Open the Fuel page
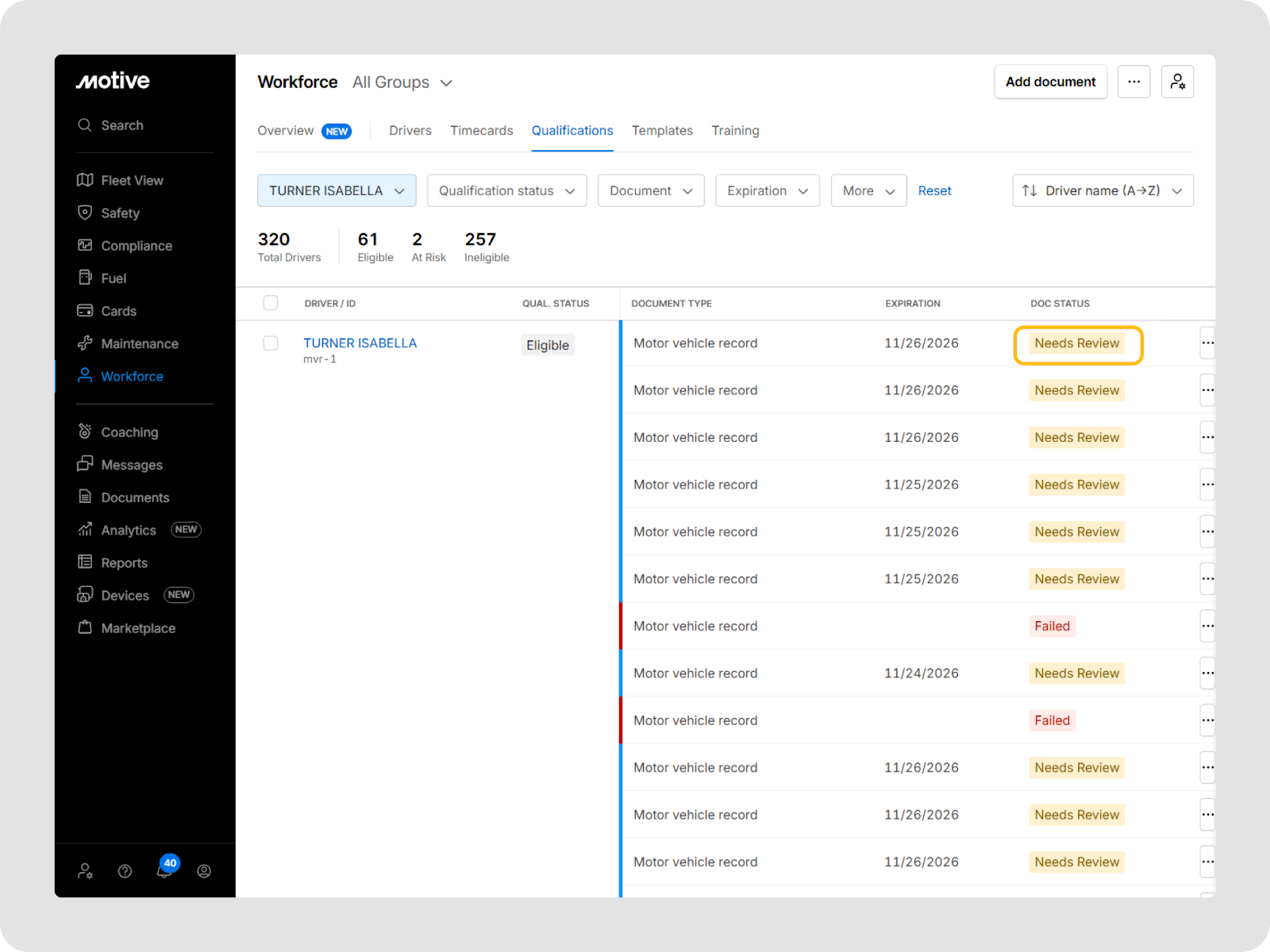This screenshot has height=952, width=1270. click(113, 278)
